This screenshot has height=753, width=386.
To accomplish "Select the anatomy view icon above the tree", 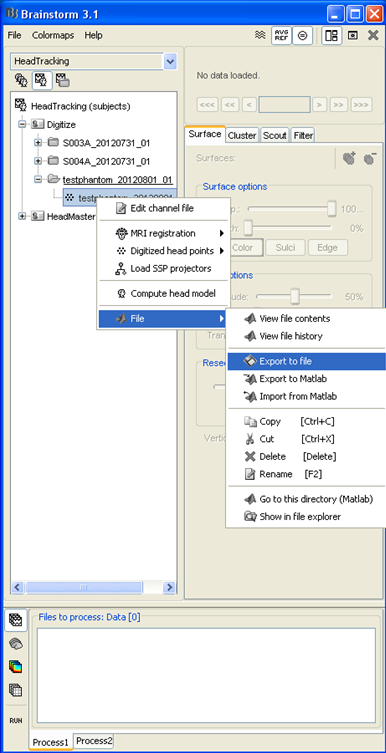I will coord(21,80).
